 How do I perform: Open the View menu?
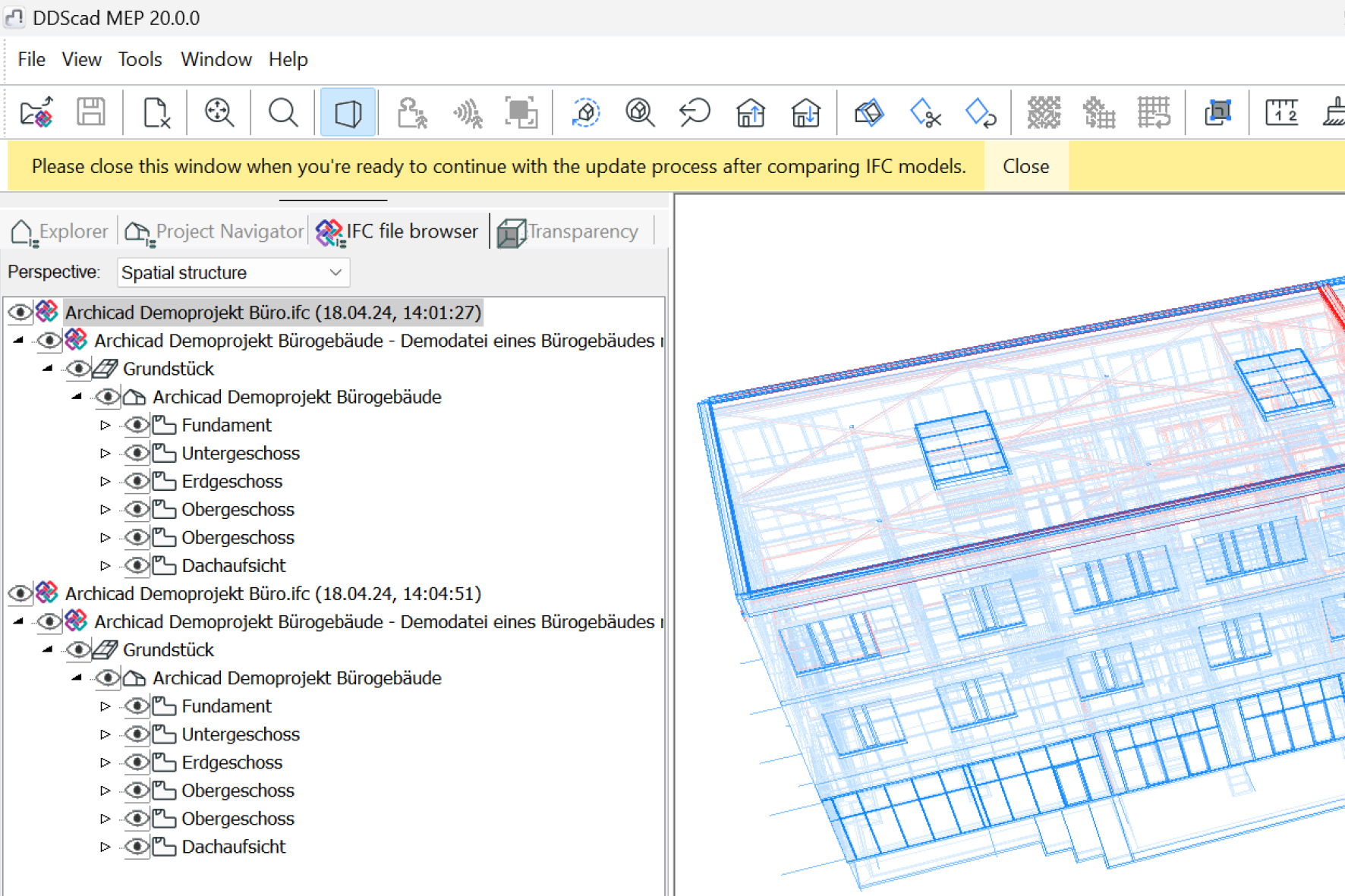coord(81,59)
